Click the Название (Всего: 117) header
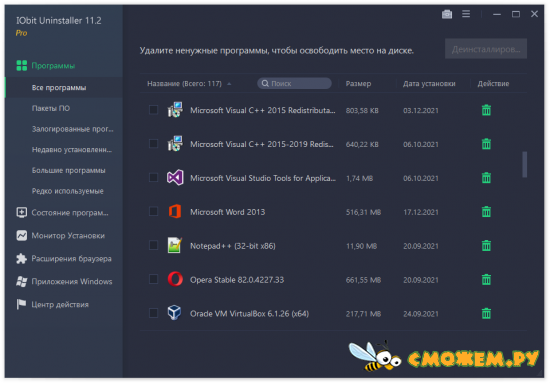This screenshot has height=383, width=550. tap(185, 83)
